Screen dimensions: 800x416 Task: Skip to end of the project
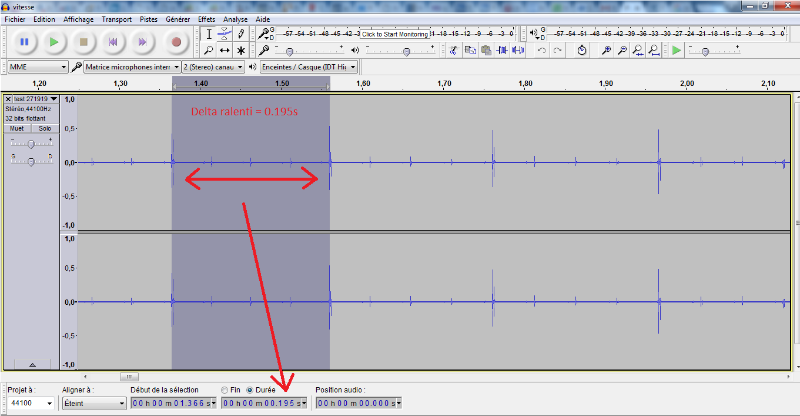pos(143,42)
